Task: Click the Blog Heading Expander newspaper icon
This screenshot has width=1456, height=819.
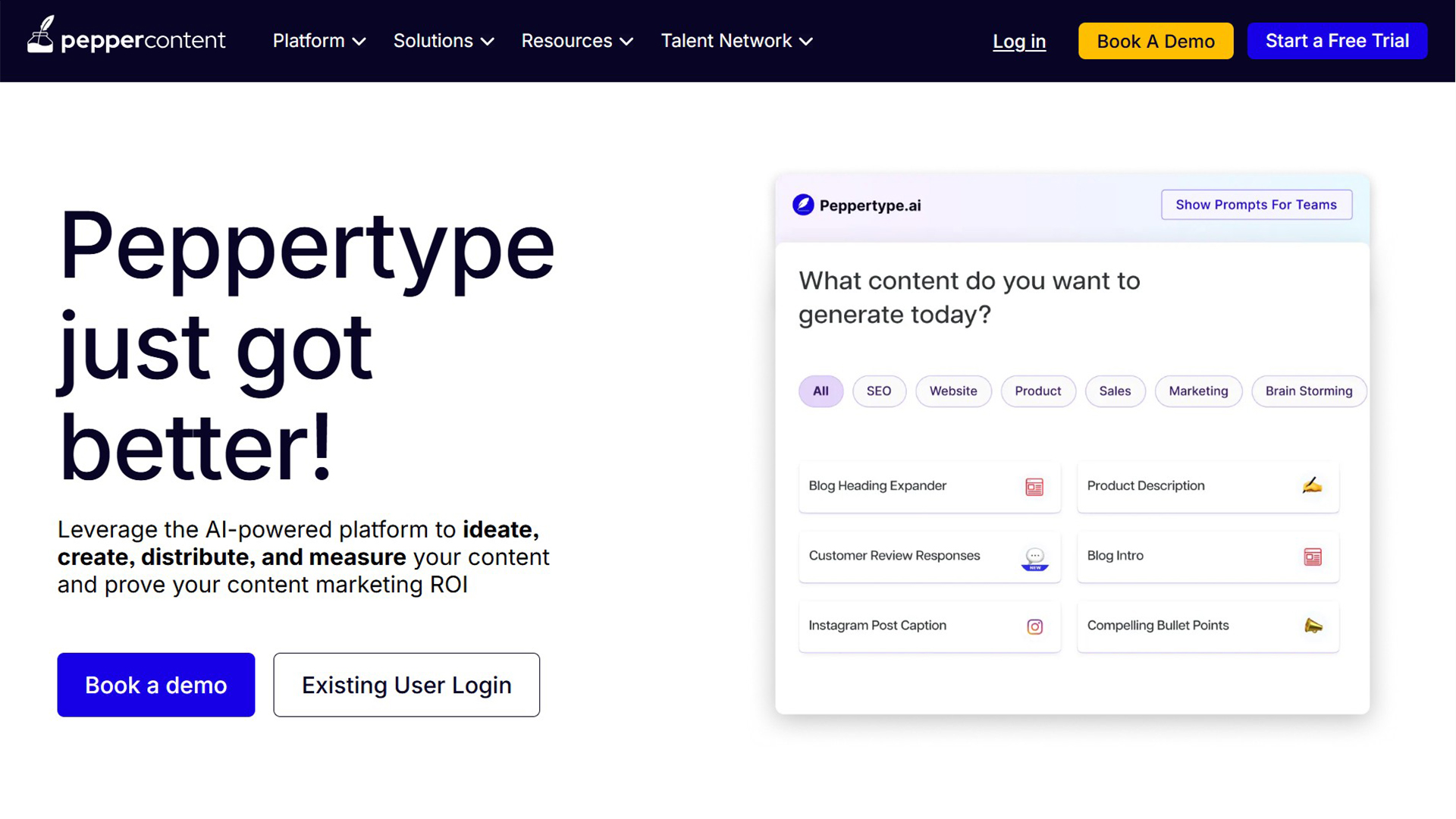Action: coord(1034,487)
